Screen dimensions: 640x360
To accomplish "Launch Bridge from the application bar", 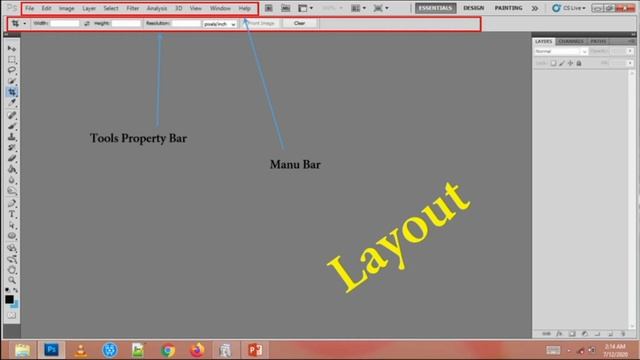I will point(269,8).
